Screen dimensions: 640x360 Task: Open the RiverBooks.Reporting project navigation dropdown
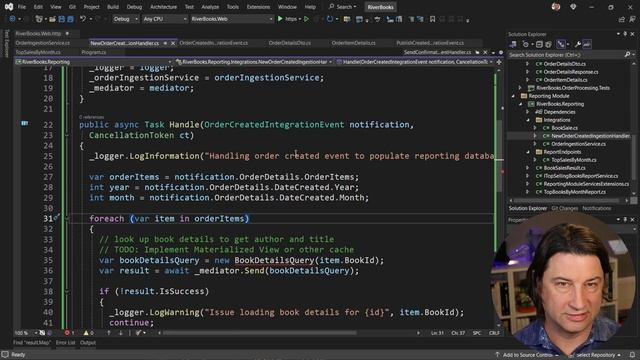[x=93, y=62]
